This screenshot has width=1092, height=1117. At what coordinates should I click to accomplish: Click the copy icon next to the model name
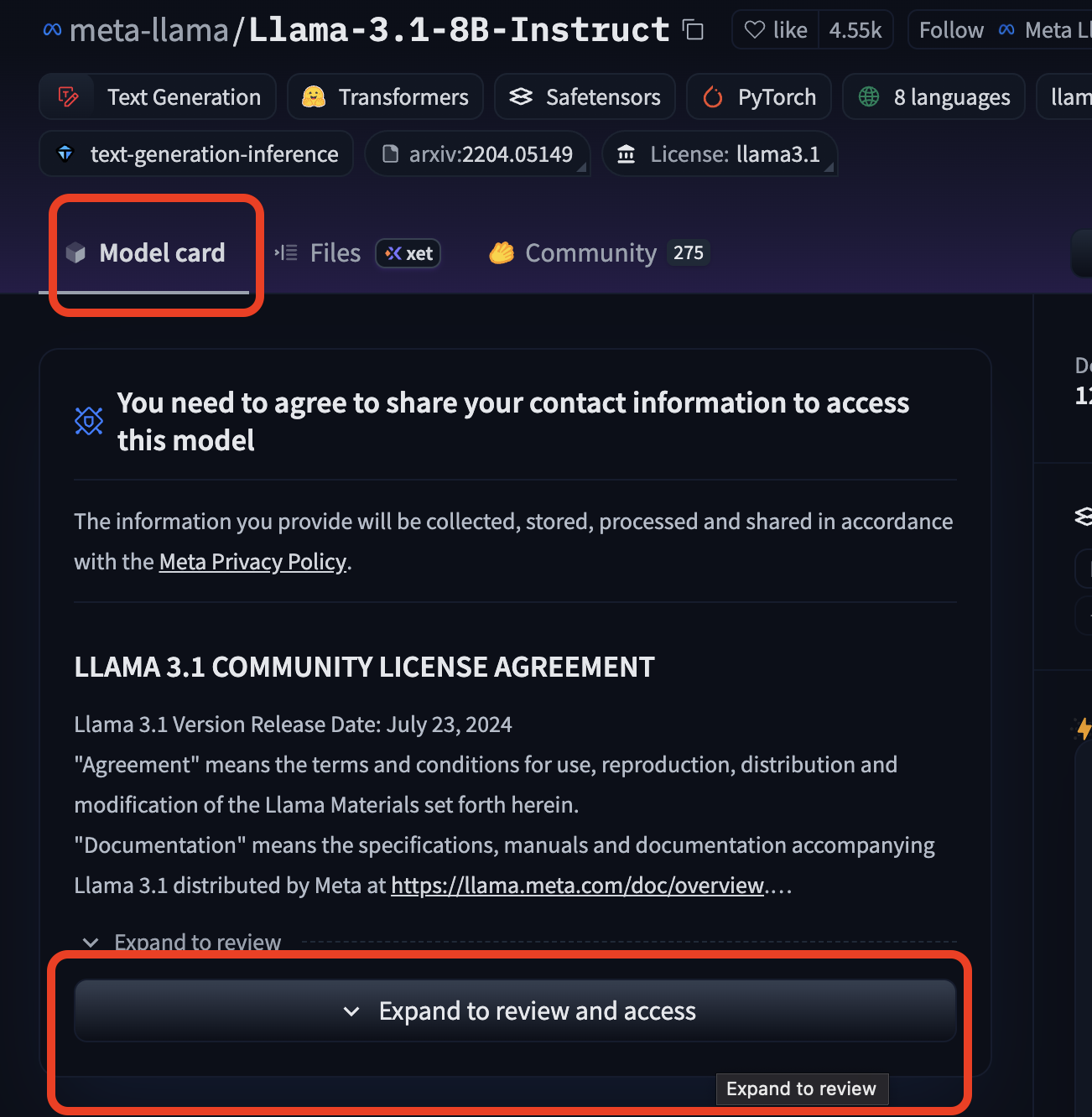point(692,30)
